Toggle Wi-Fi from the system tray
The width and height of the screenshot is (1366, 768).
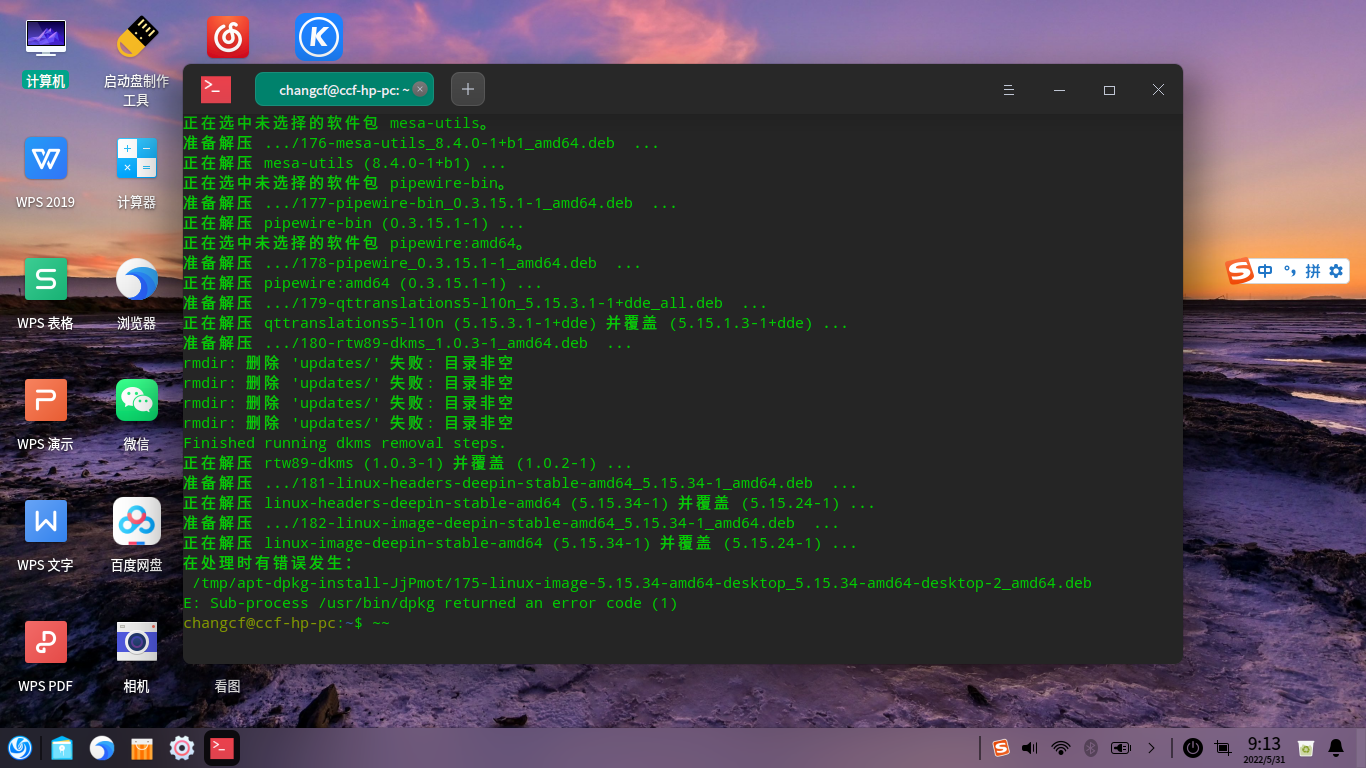[x=1059, y=747]
